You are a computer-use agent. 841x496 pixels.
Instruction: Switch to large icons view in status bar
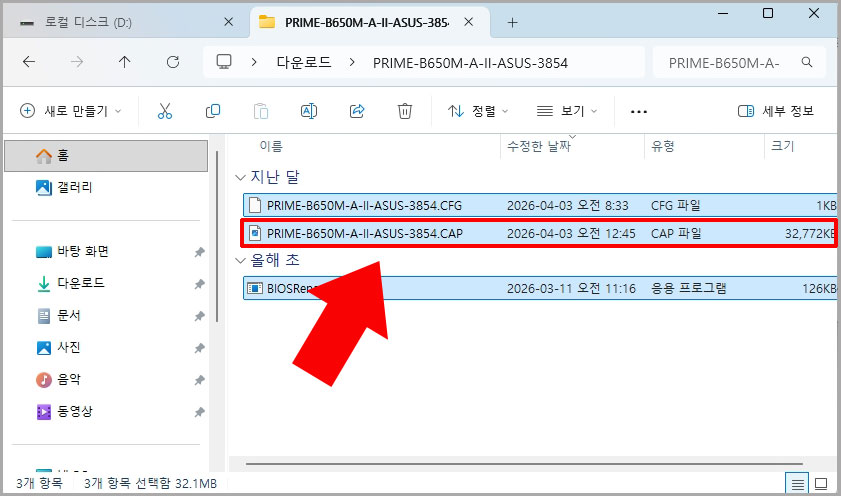click(x=821, y=484)
